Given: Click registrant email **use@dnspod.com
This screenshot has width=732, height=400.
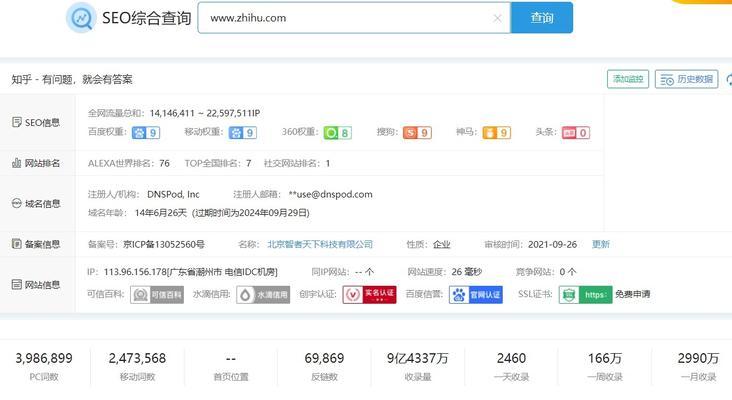Looking at the screenshot, I should [x=331, y=194].
